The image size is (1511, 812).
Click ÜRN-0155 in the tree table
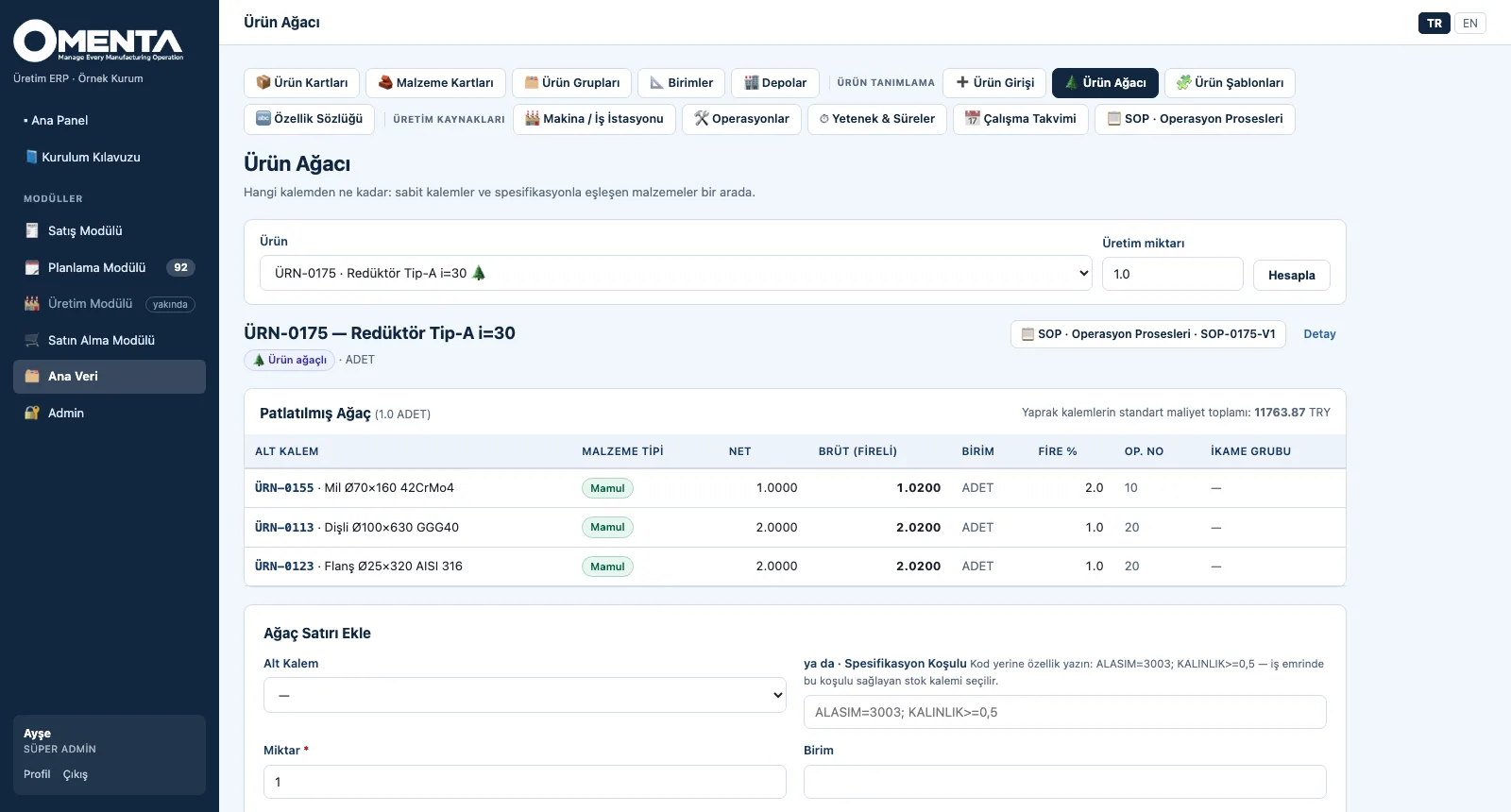point(284,488)
